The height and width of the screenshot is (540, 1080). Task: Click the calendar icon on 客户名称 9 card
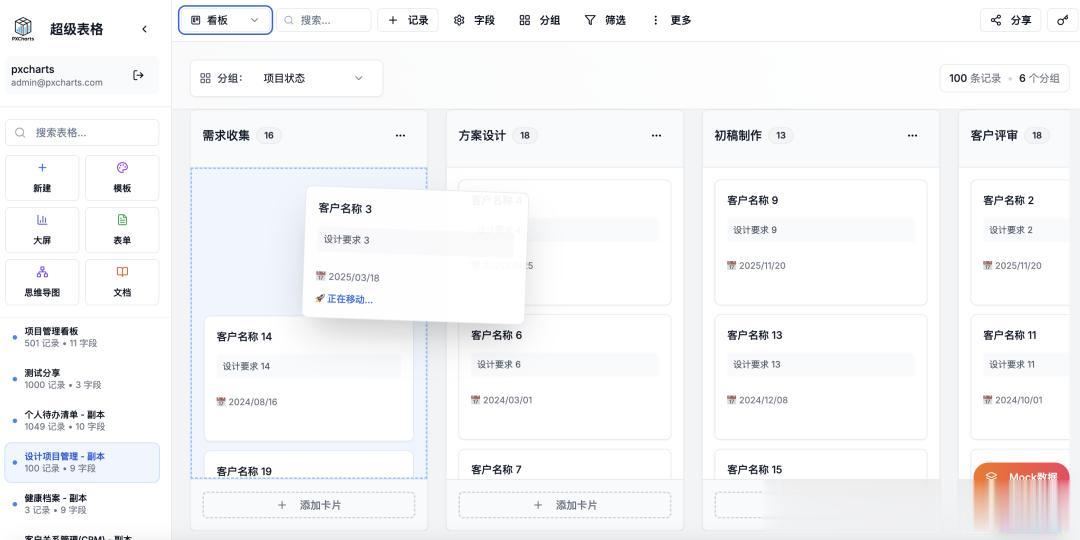pyautogui.click(x=731, y=265)
